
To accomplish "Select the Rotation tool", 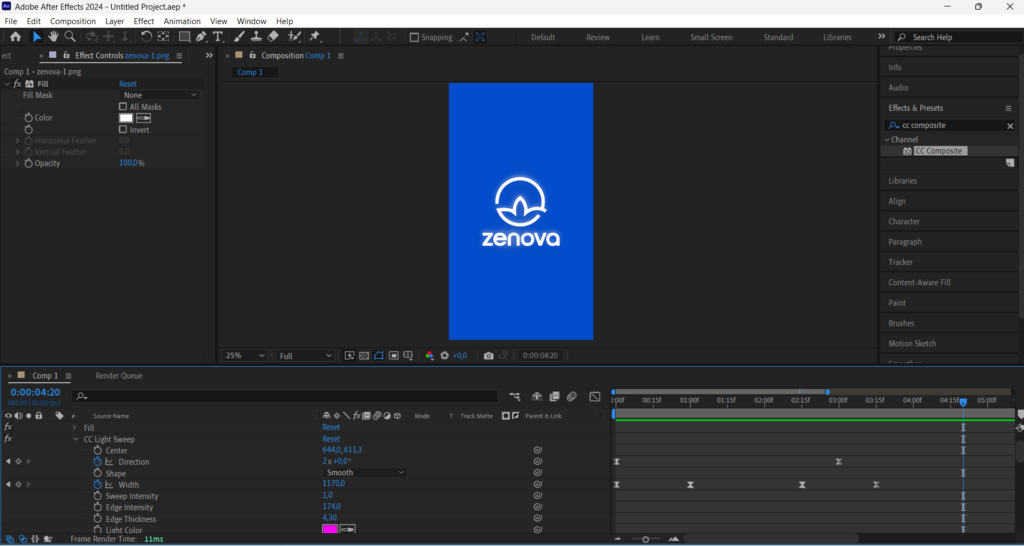I will (146, 37).
